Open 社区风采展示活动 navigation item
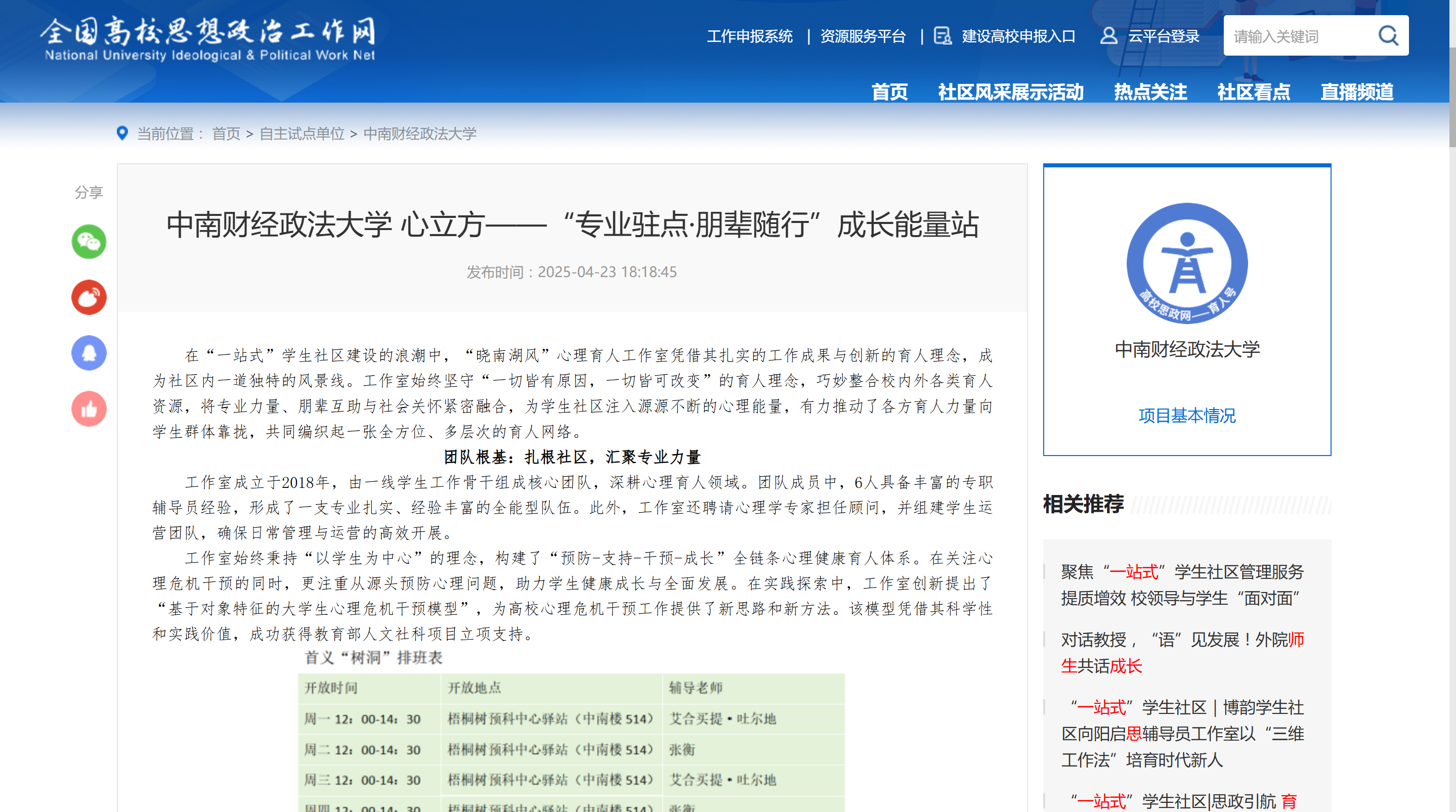 tap(1010, 92)
